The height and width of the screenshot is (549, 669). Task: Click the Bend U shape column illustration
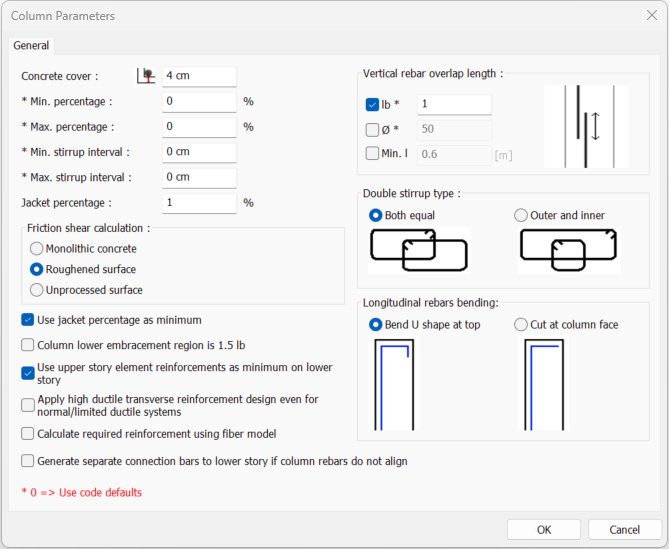click(393, 384)
